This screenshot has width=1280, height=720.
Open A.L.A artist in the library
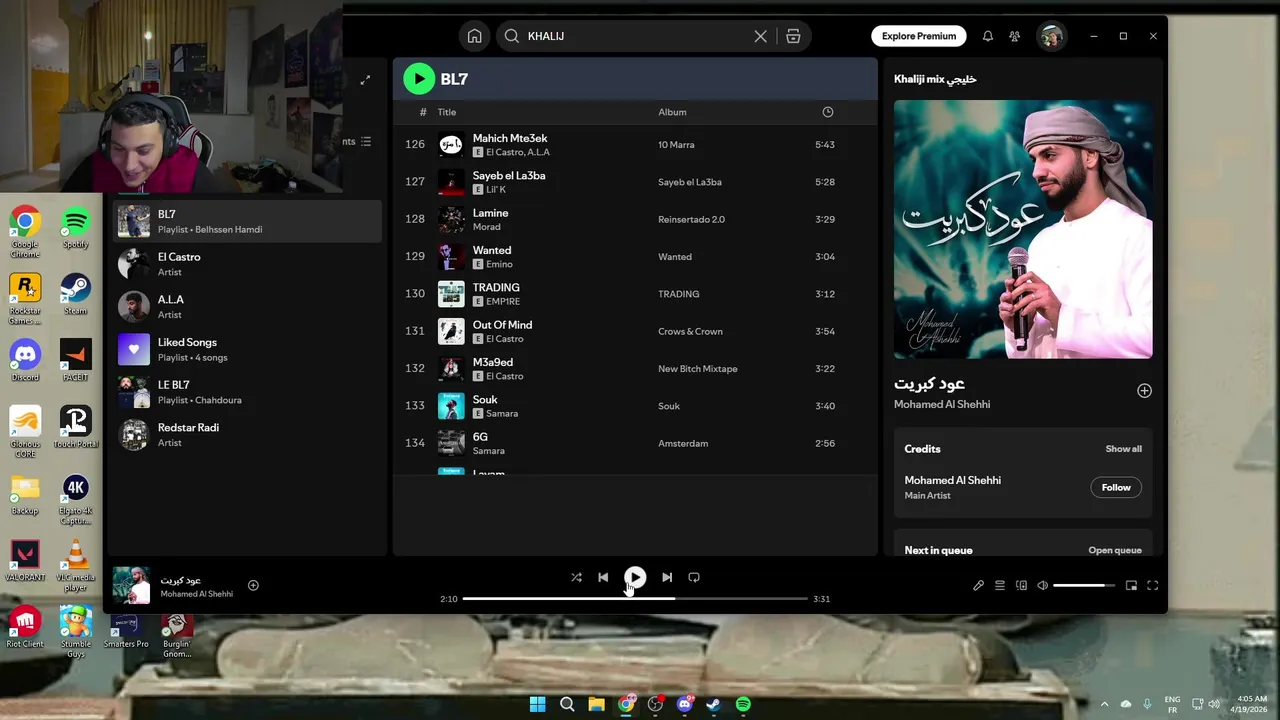[247, 306]
